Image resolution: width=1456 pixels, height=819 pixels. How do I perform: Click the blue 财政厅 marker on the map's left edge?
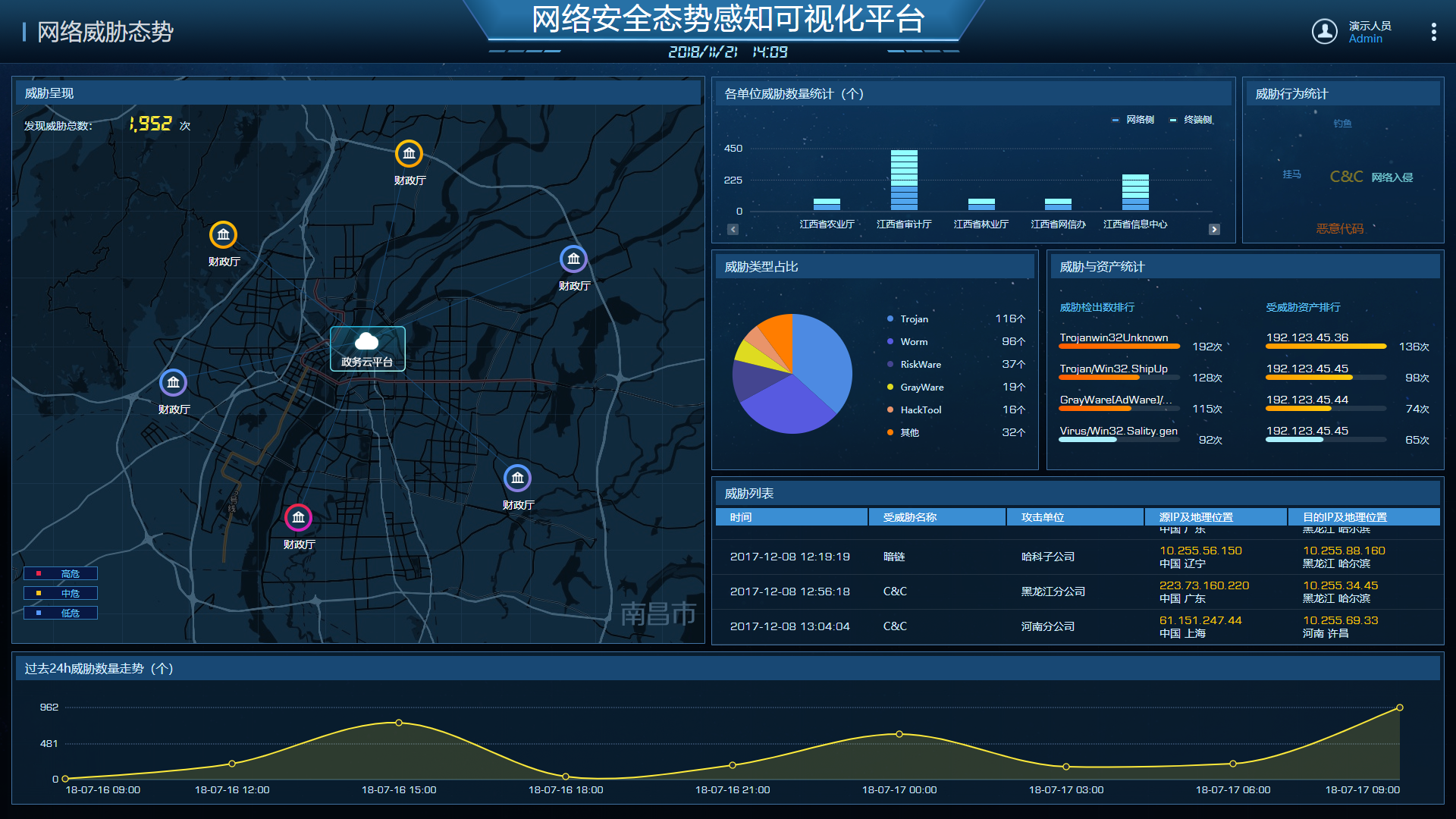[x=173, y=383]
